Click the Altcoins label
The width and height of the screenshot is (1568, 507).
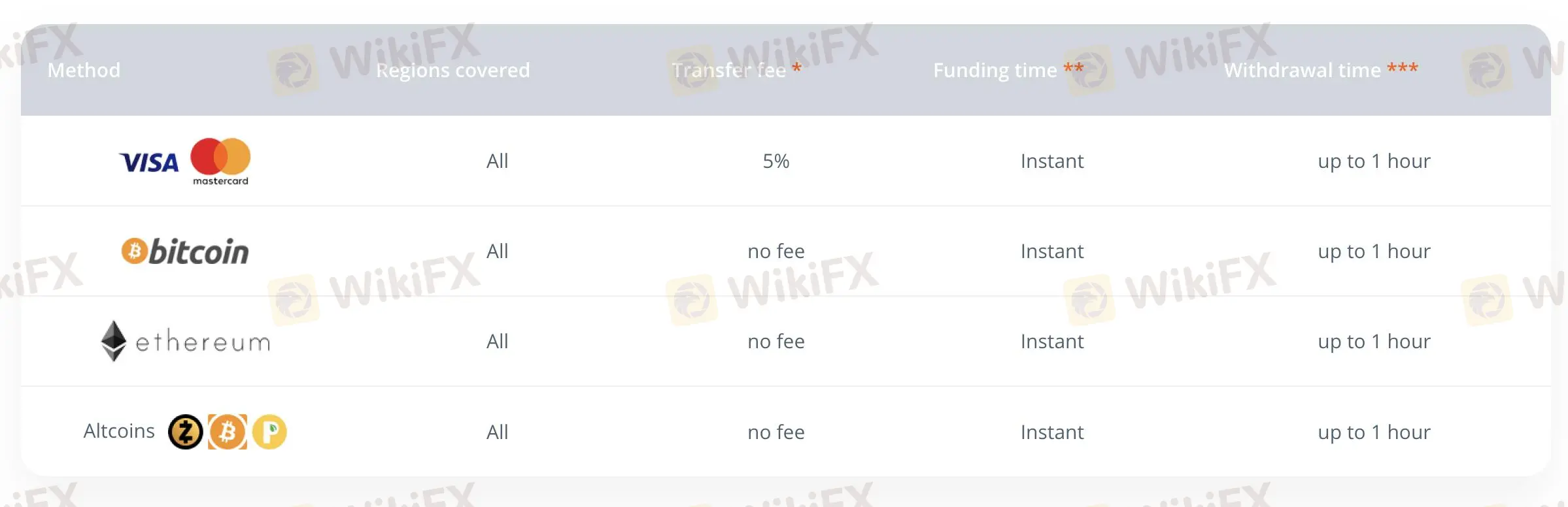click(119, 431)
